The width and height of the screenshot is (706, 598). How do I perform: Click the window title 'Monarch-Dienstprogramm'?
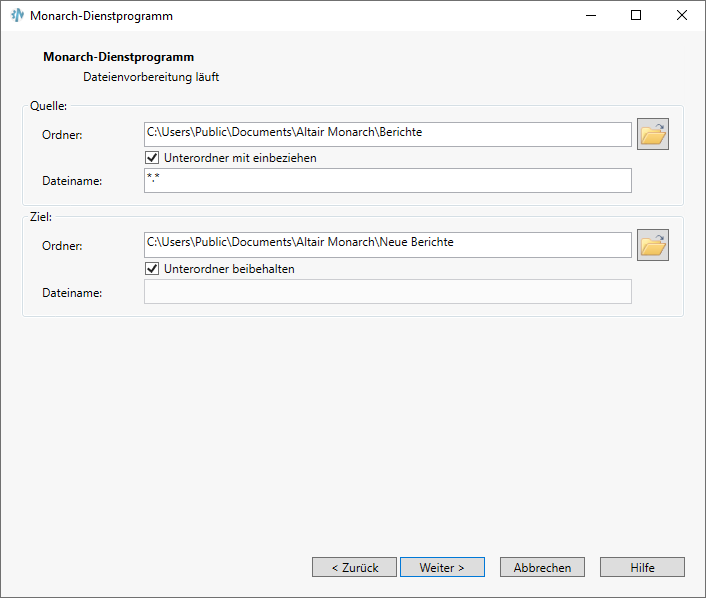point(101,16)
